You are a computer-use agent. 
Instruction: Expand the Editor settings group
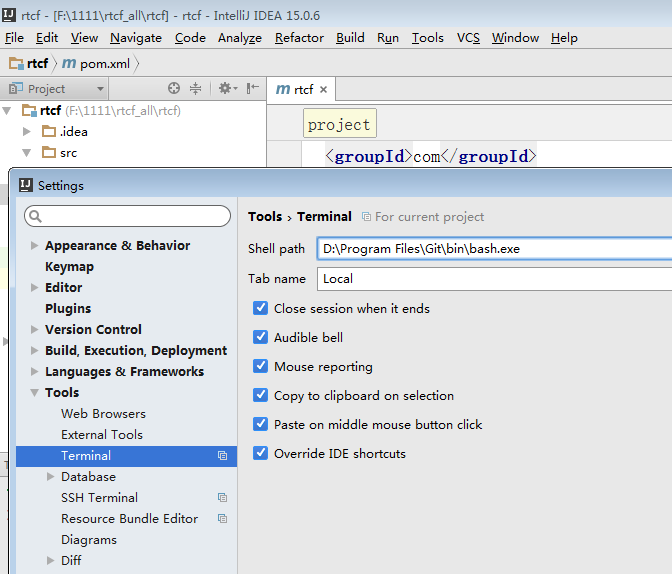[x=34, y=287]
